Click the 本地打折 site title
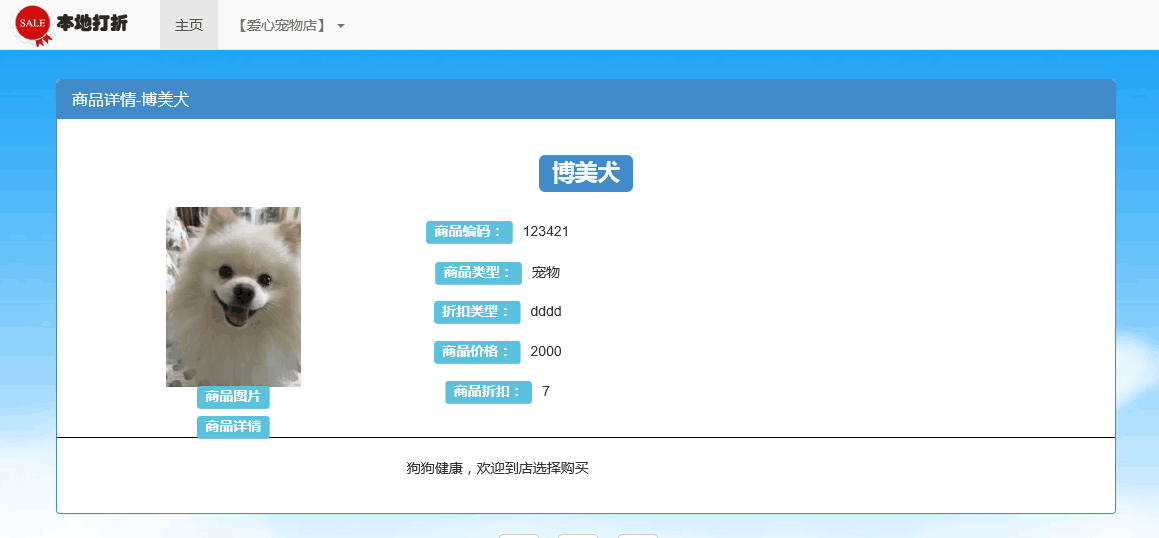The width and height of the screenshot is (1159, 538). (92, 24)
